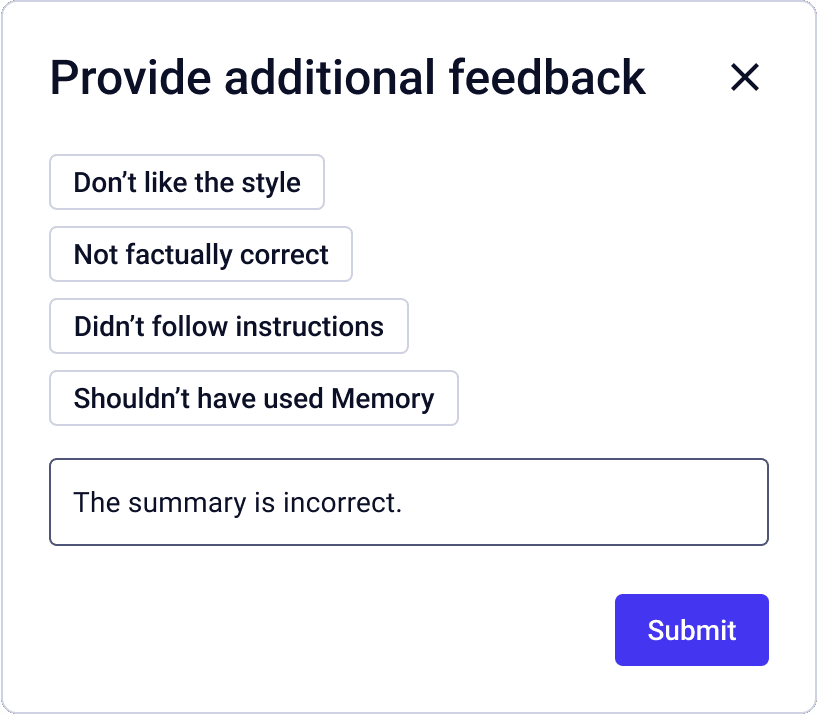Send the feedback with the blue Submit button

pyautogui.click(x=691, y=630)
